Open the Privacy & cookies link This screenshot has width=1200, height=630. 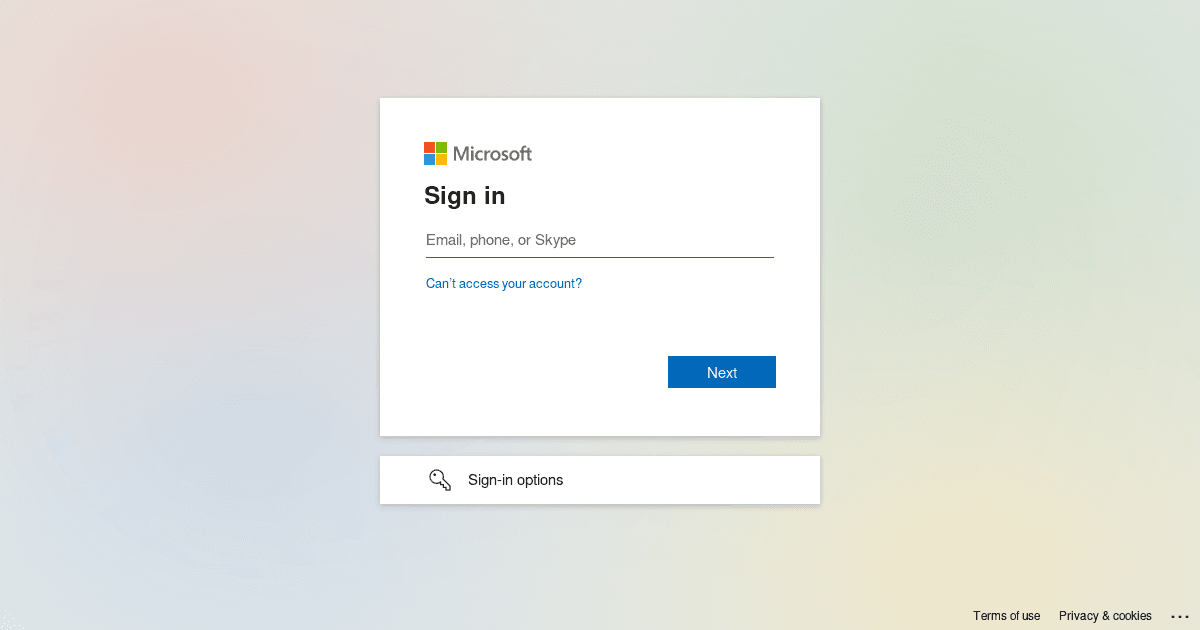[1105, 616]
